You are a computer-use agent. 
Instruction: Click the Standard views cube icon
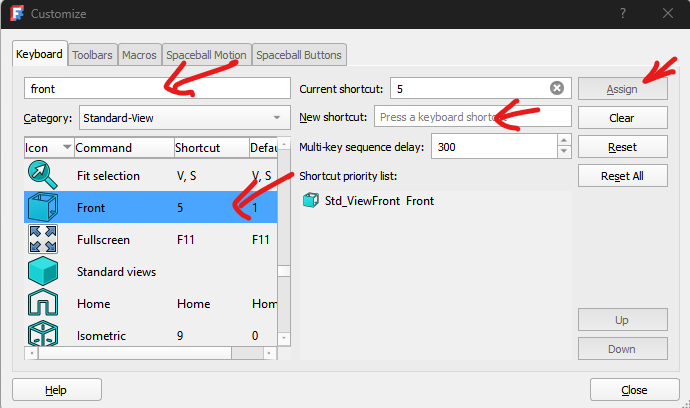(x=43, y=272)
